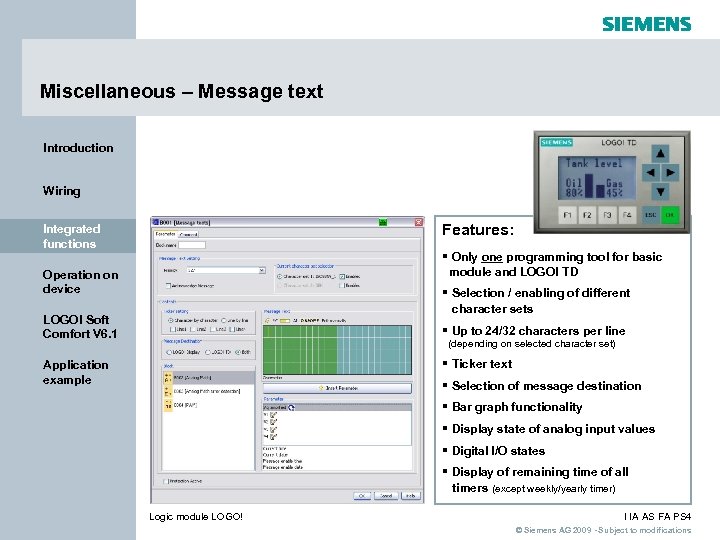The width and height of the screenshot is (720, 540).
Task: Switch to the Comment tab in dialog
Action: point(188,234)
